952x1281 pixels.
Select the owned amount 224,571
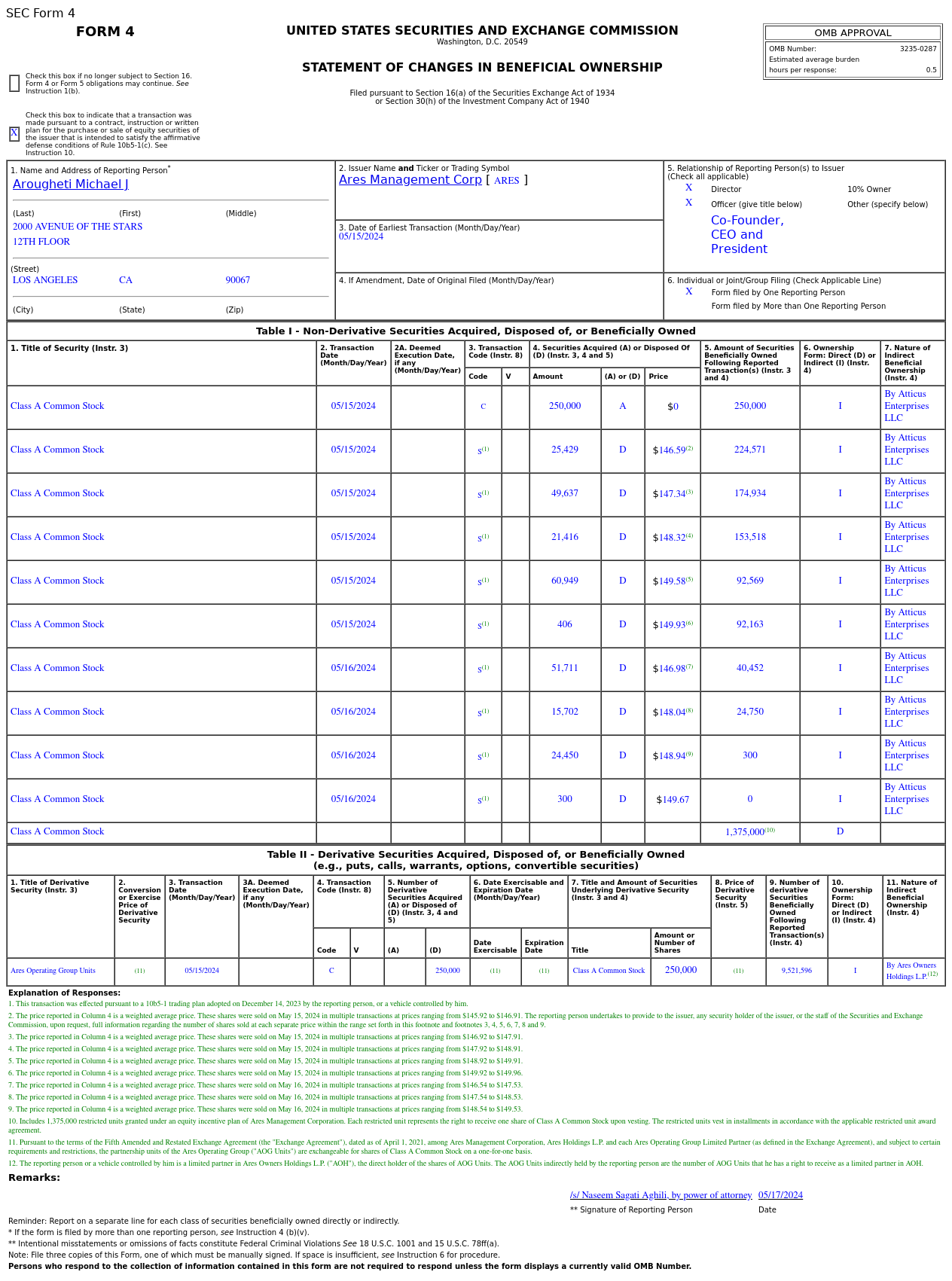point(750,450)
